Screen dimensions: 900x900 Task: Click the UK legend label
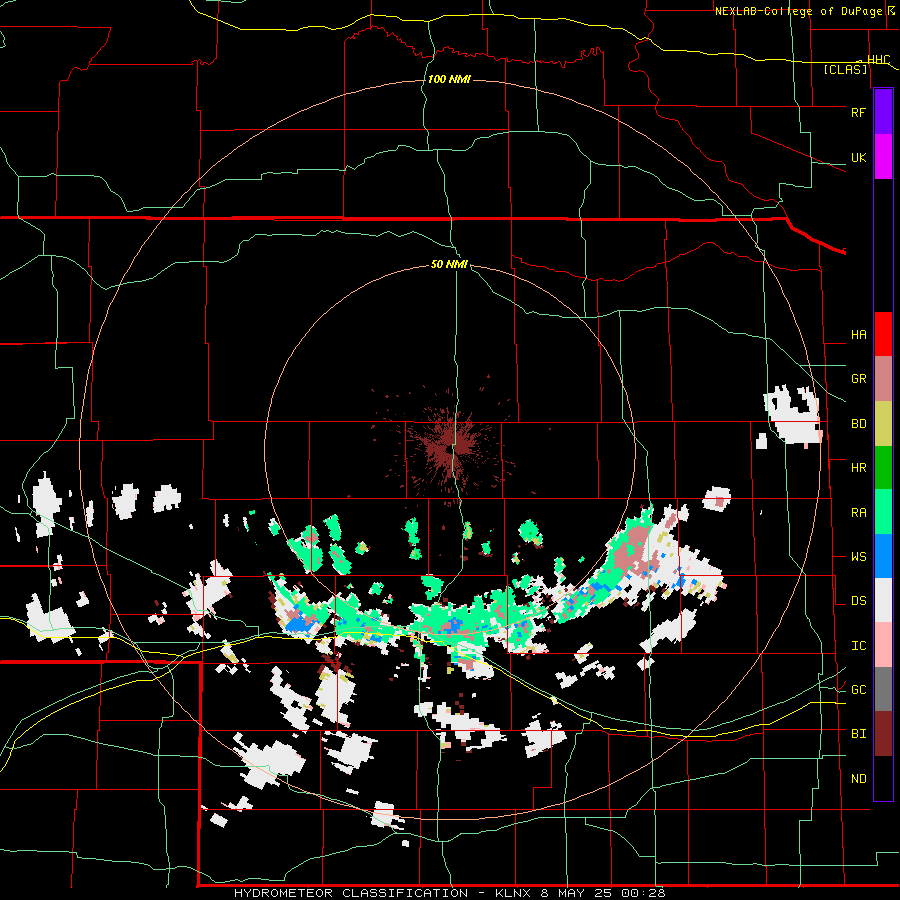click(x=858, y=157)
